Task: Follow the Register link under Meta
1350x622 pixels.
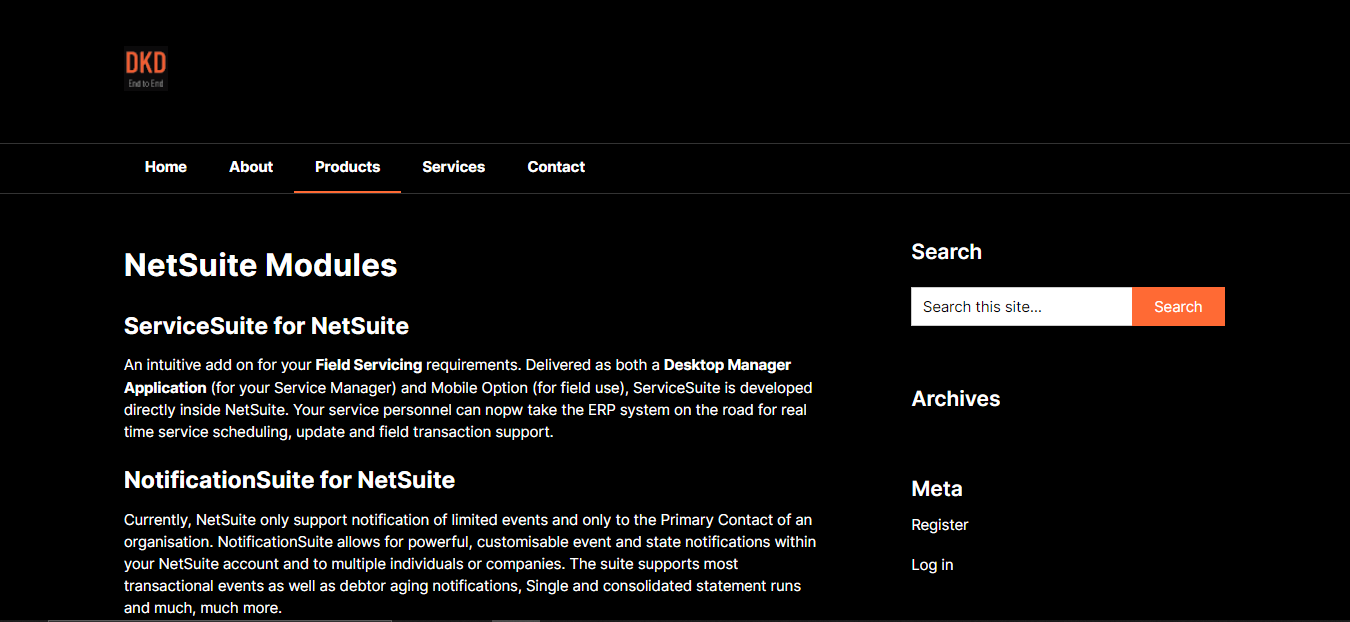Action: coord(939,525)
